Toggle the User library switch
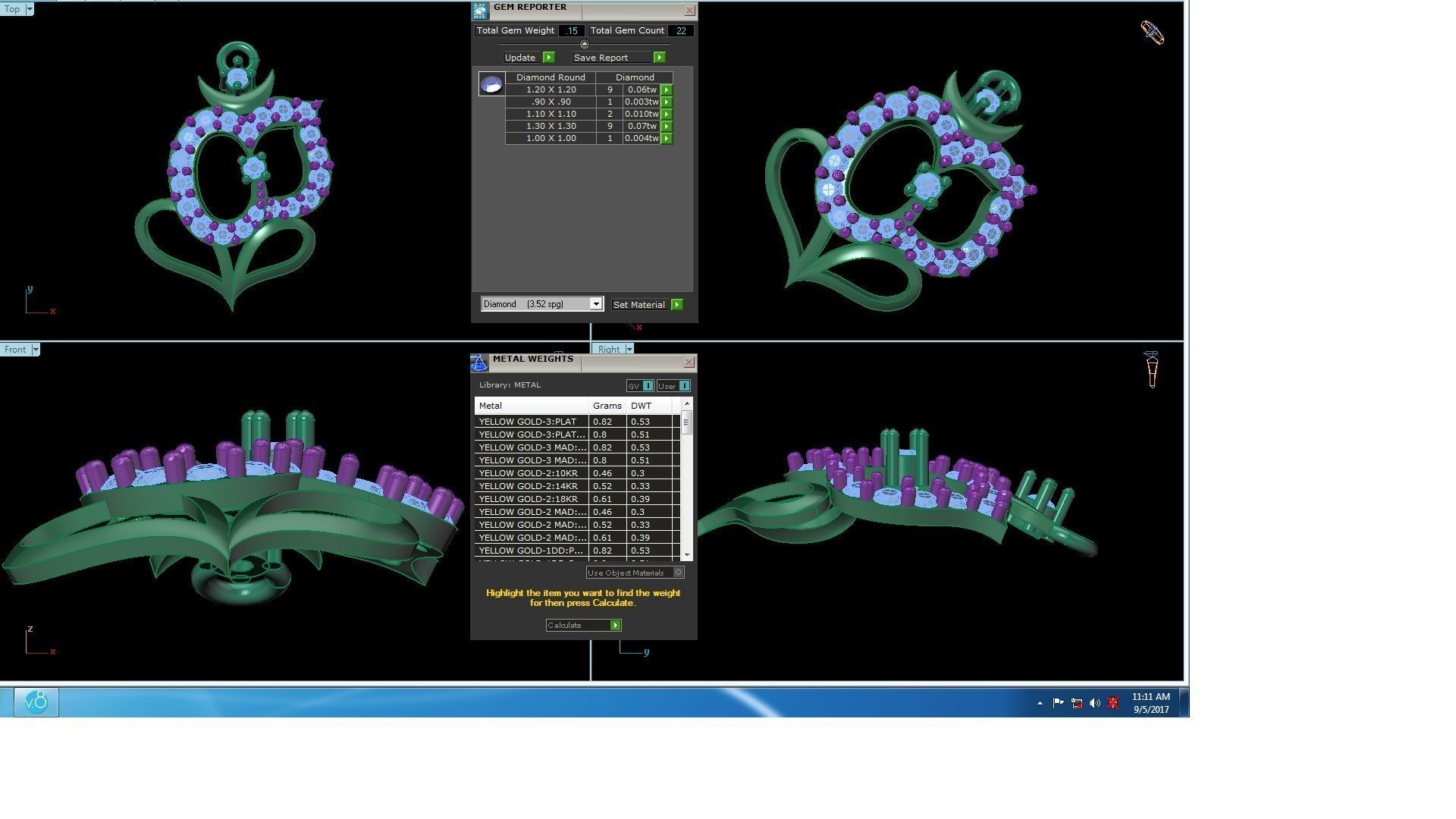This screenshot has width=1456, height=819. (x=684, y=386)
